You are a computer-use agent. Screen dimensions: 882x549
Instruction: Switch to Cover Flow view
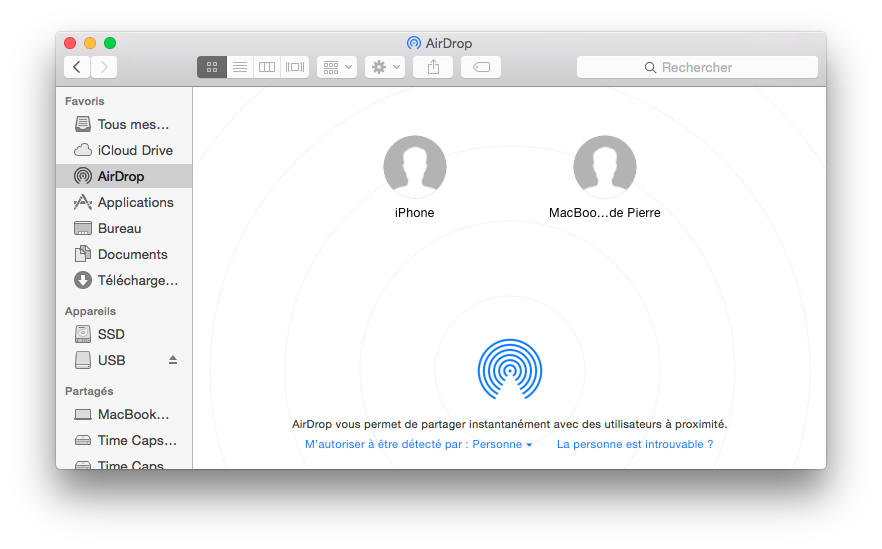coord(295,67)
